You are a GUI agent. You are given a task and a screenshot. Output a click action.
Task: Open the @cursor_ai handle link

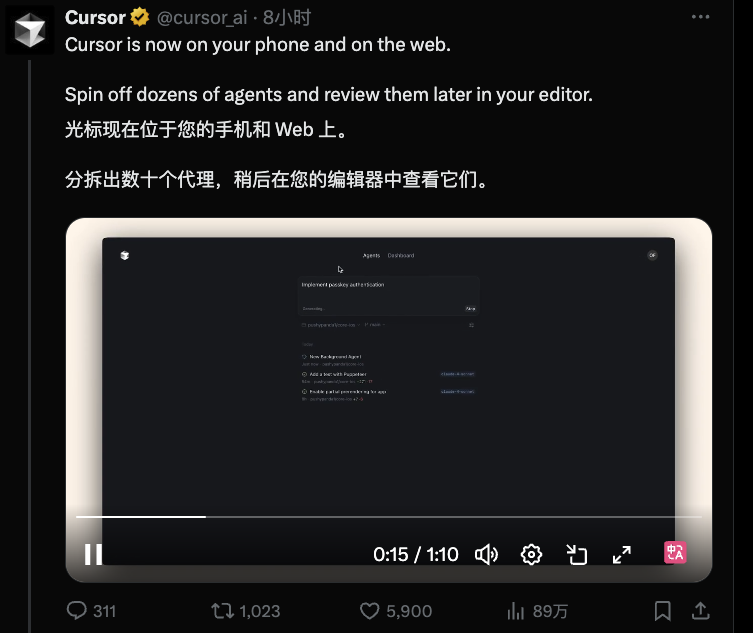pos(202,18)
